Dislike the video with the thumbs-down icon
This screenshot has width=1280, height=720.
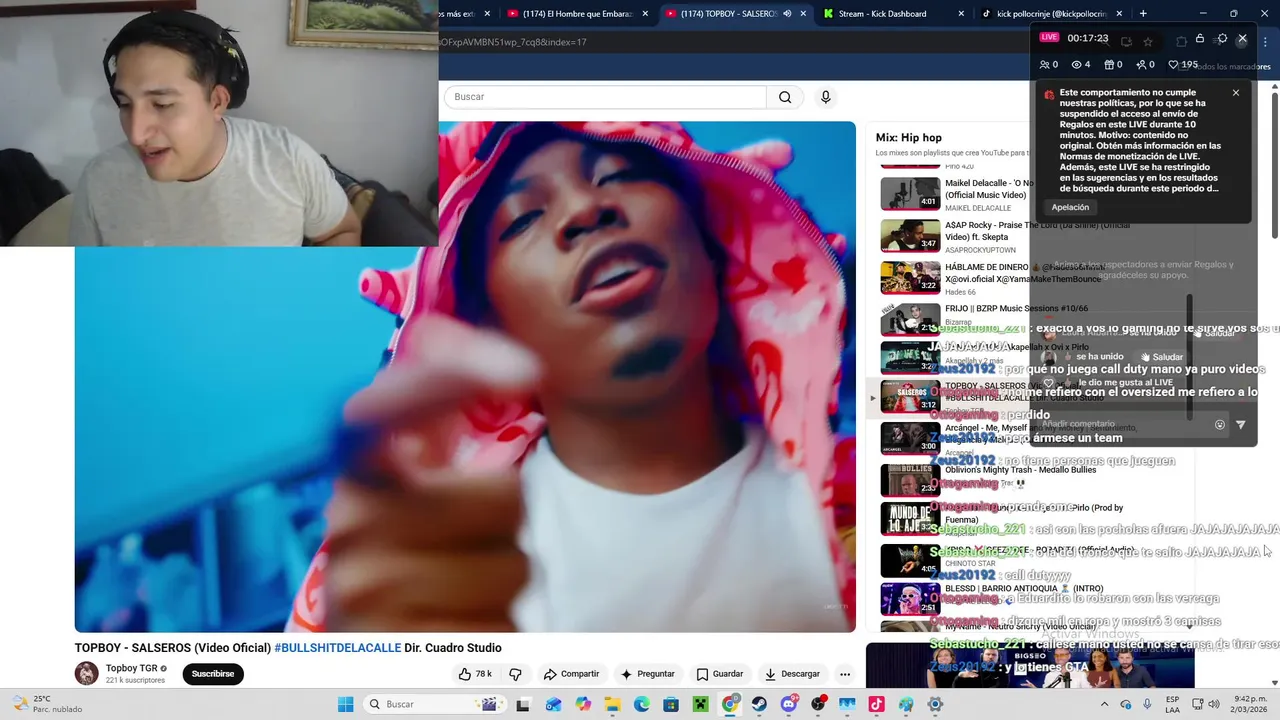click(516, 674)
